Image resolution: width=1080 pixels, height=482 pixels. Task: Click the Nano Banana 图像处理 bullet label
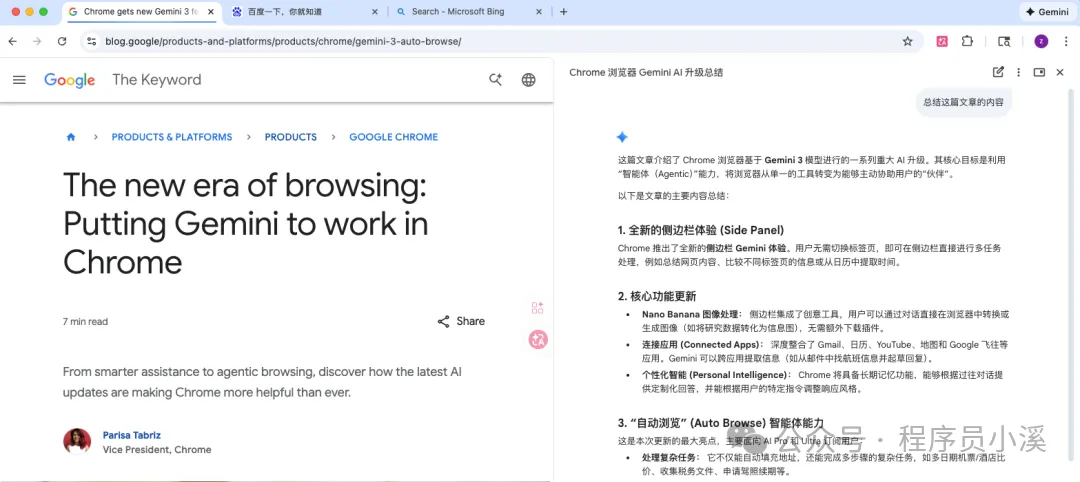point(693,315)
